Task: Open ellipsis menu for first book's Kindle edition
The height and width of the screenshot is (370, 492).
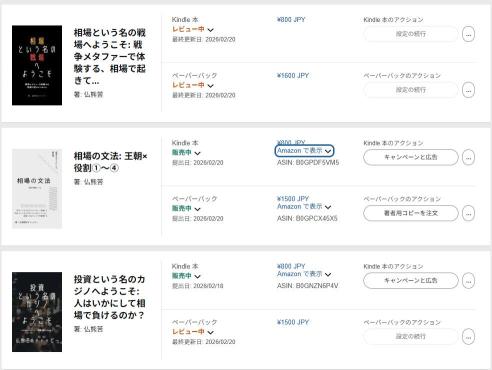Action: [468, 34]
